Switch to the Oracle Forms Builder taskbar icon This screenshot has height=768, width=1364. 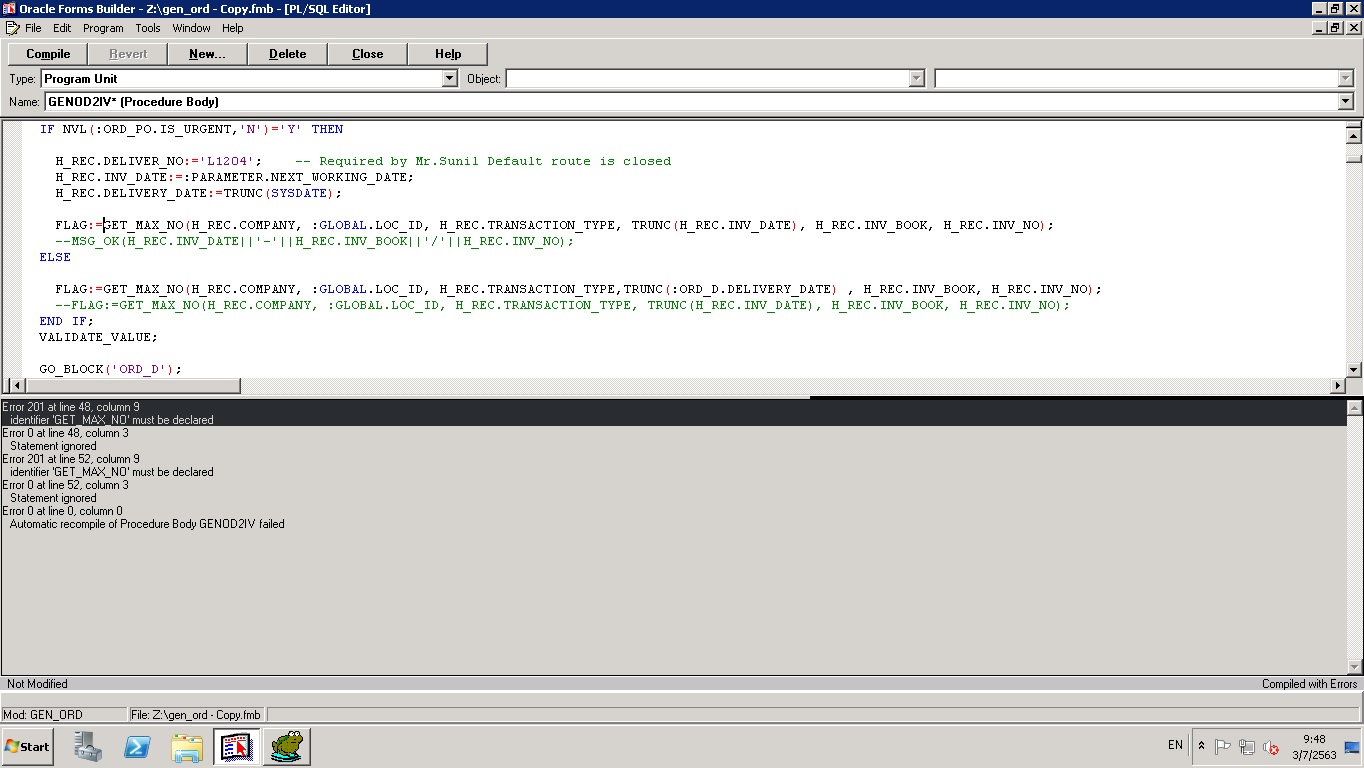(x=237, y=746)
